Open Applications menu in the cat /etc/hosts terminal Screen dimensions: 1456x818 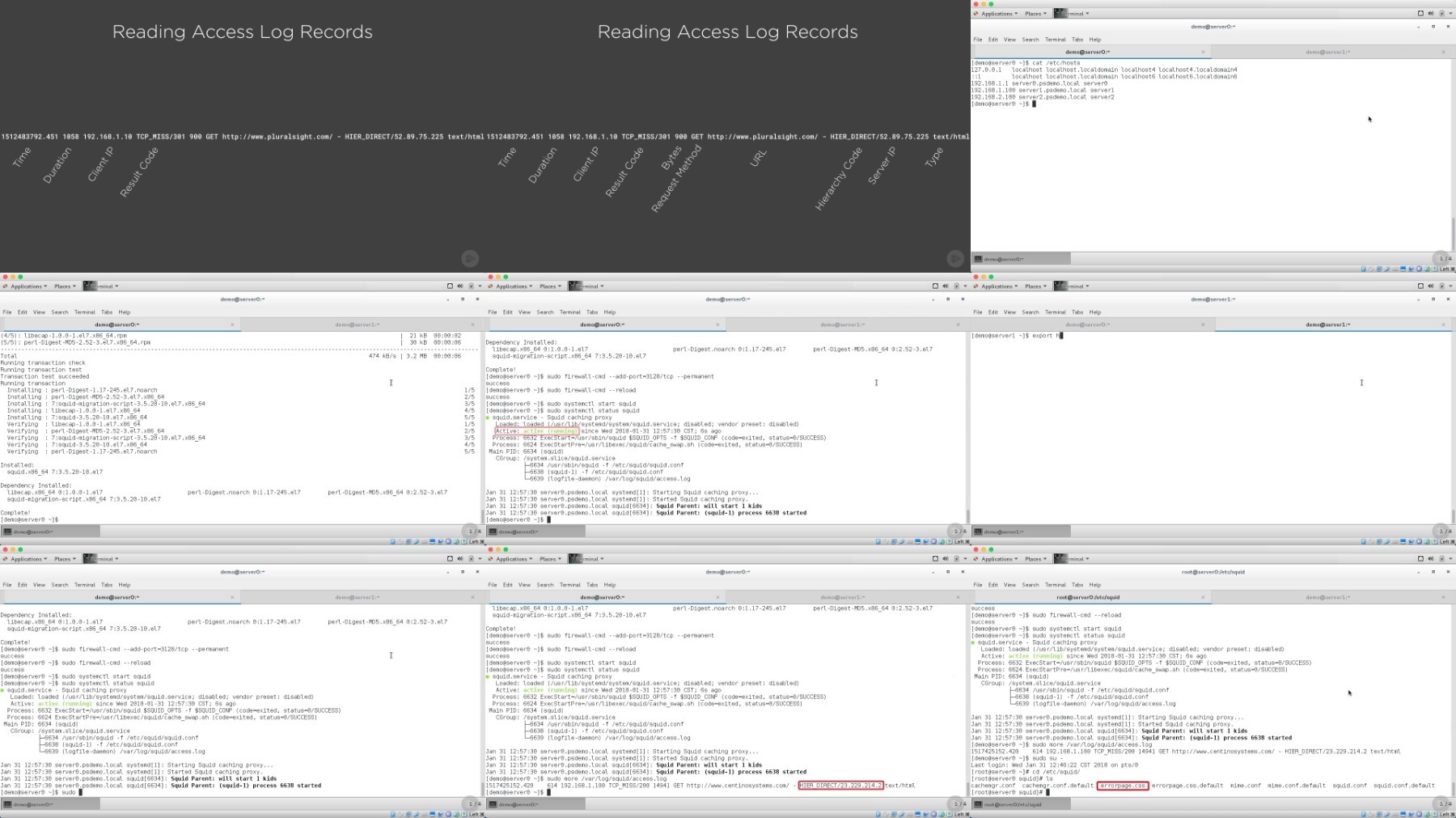pyautogui.click(x=996, y=14)
